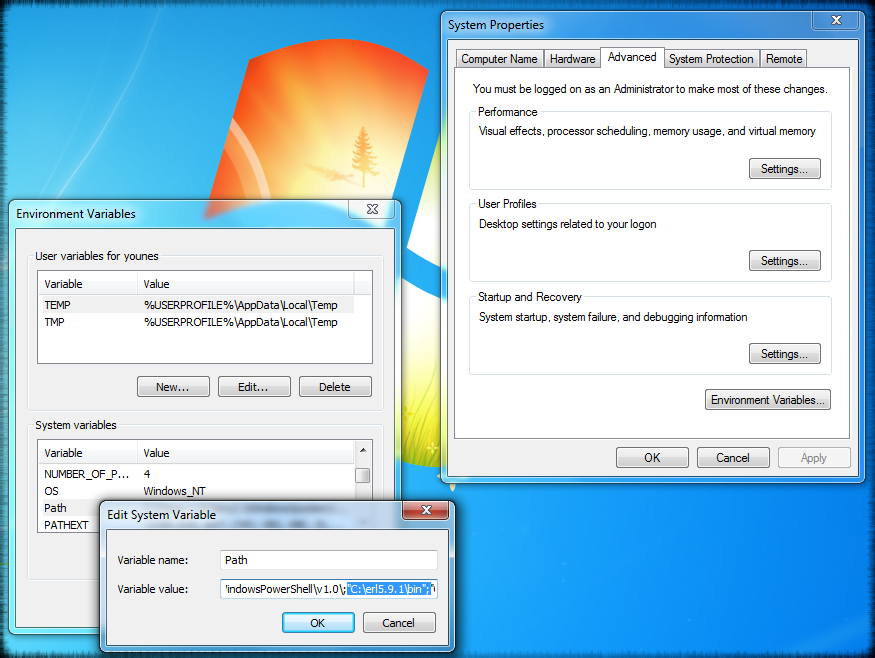Screen dimensions: 875x658
Task: Select the NUMBER_OF_P... system variable
Action: (x=196, y=474)
